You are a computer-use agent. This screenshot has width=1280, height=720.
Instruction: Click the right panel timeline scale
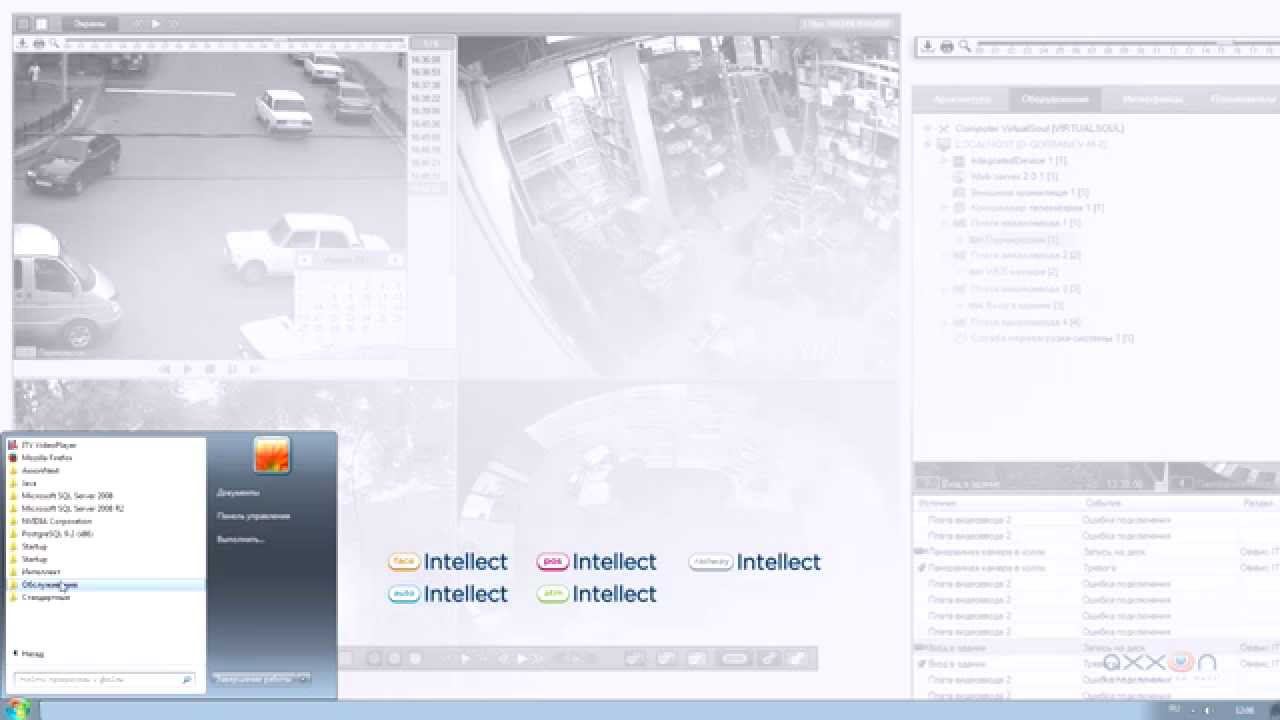coord(1127,47)
